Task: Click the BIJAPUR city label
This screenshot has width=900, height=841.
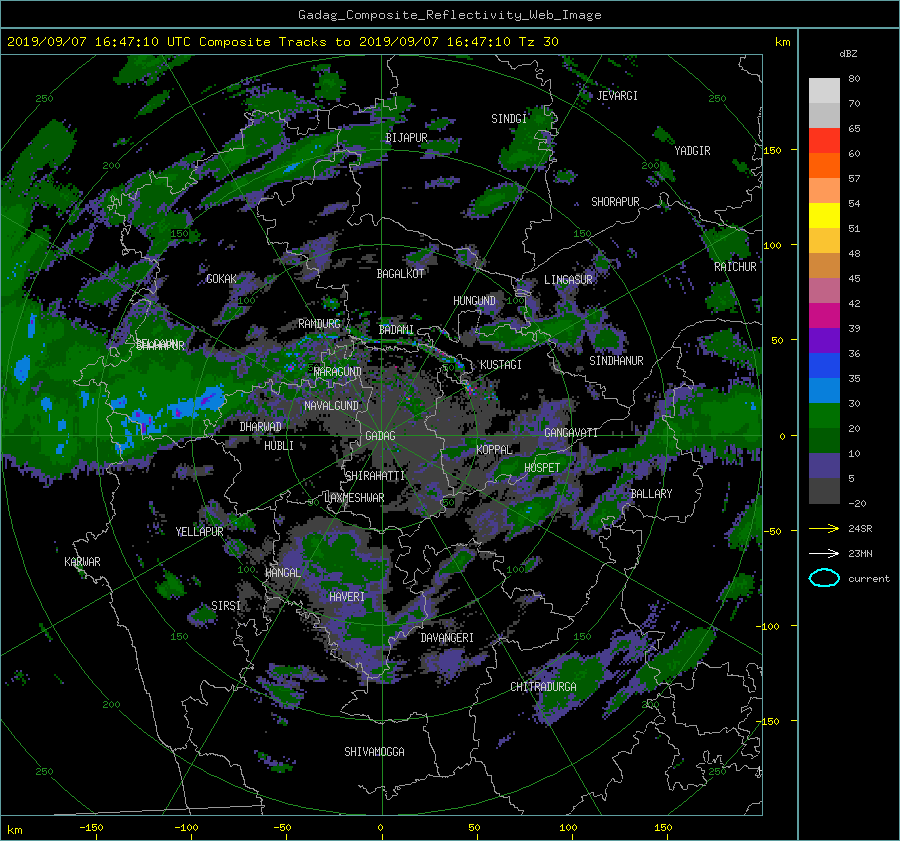Action: 406,138
